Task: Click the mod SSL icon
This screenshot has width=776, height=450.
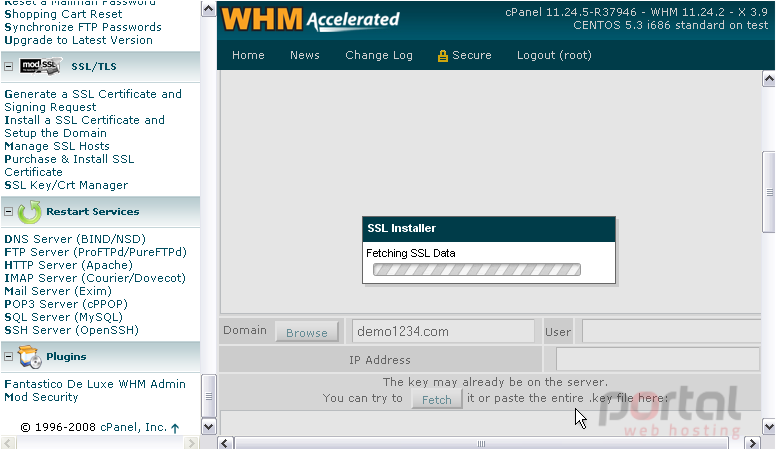Action: click(x=40, y=66)
